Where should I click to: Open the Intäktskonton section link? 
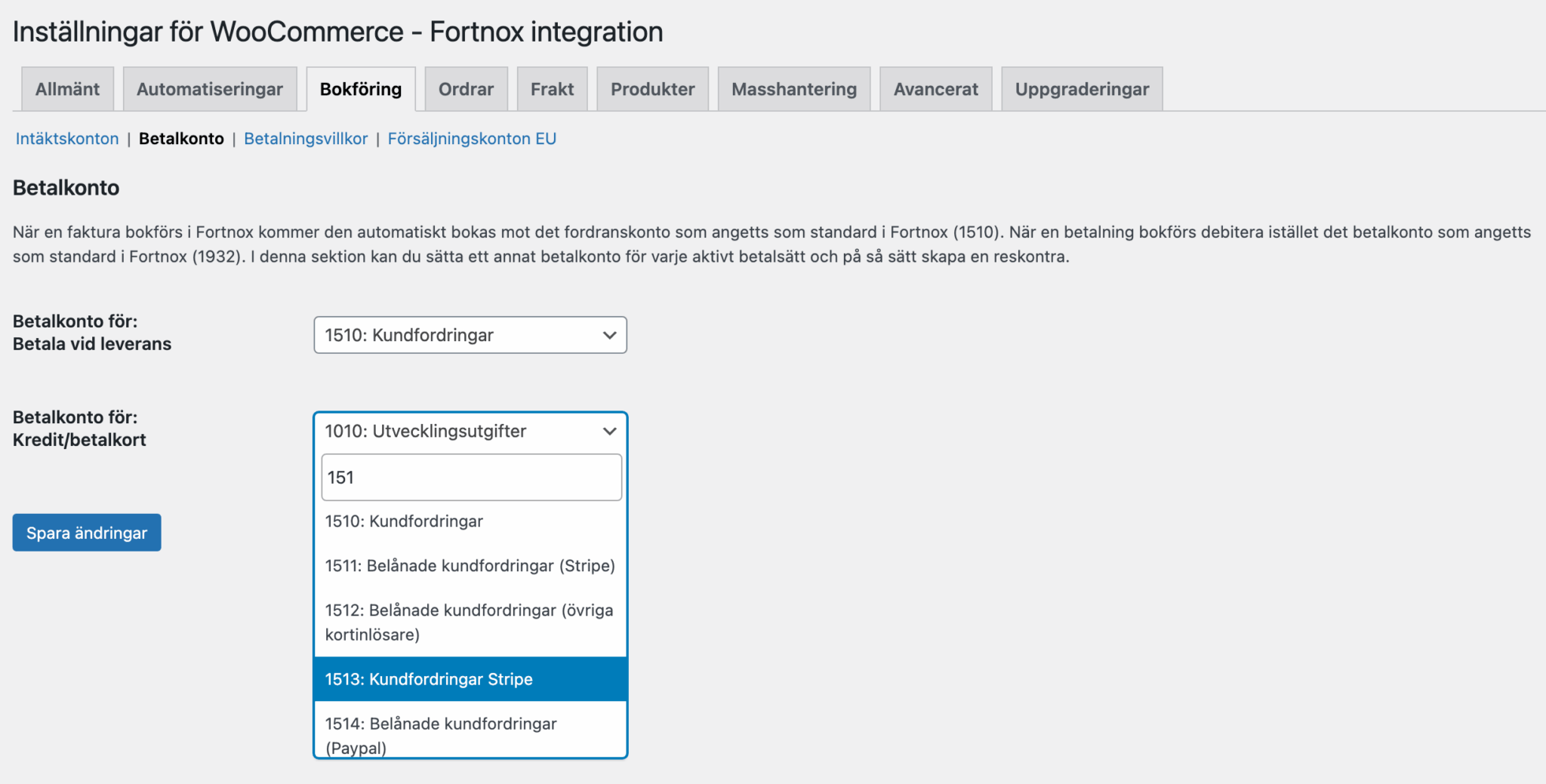pos(66,138)
